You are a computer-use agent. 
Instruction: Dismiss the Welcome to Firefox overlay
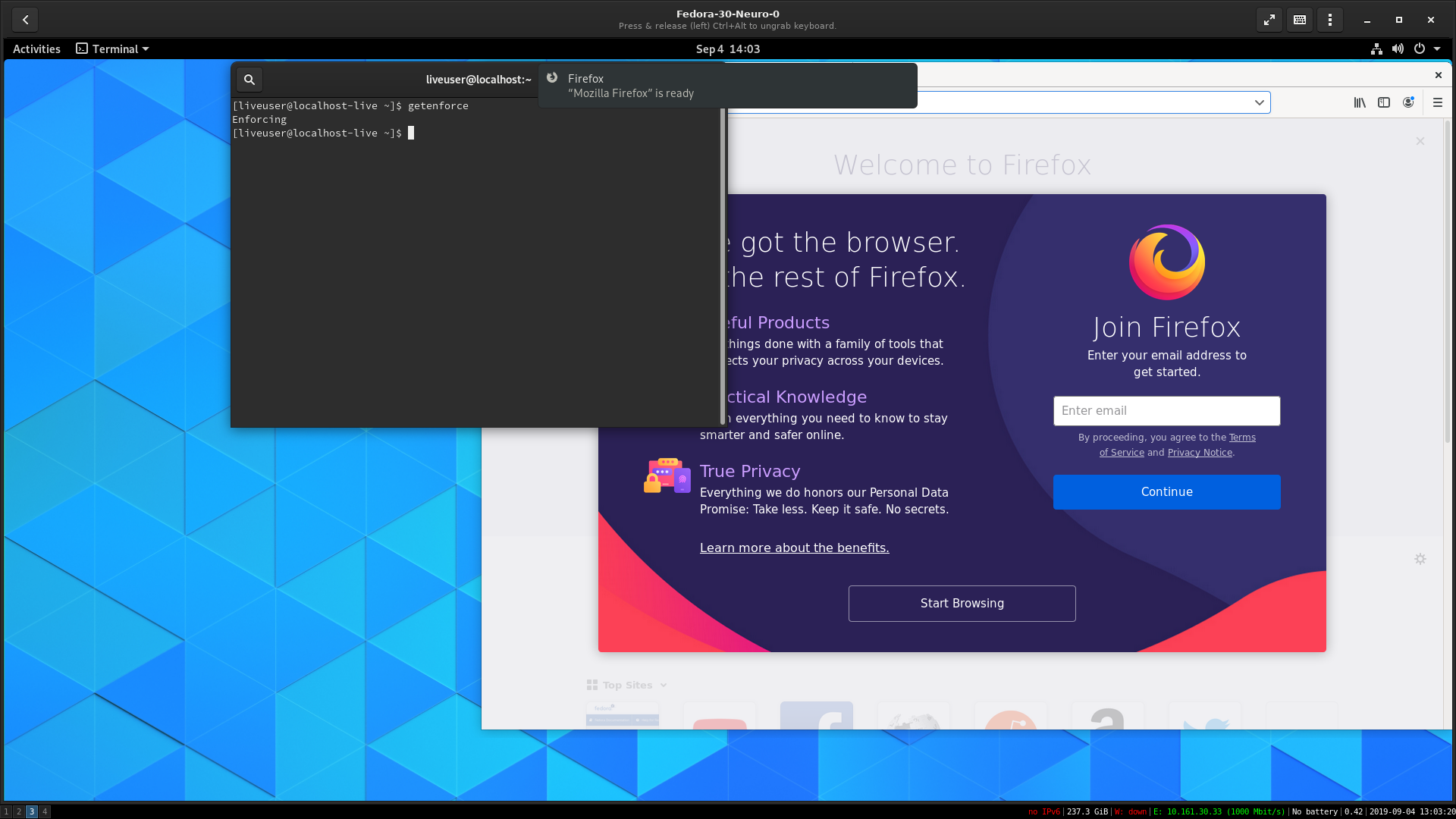tap(1420, 141)
